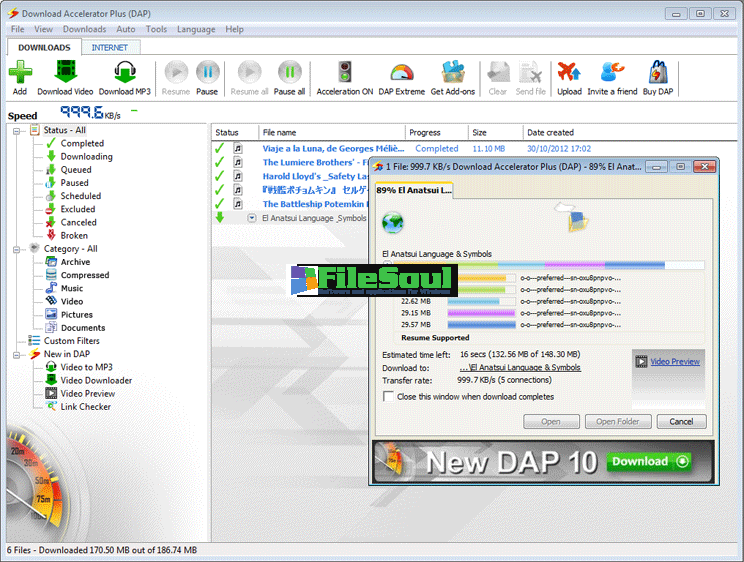Click the overall download progress bar
The height and width of the screenshot is (562, 744).
click(x=543, y=266)
